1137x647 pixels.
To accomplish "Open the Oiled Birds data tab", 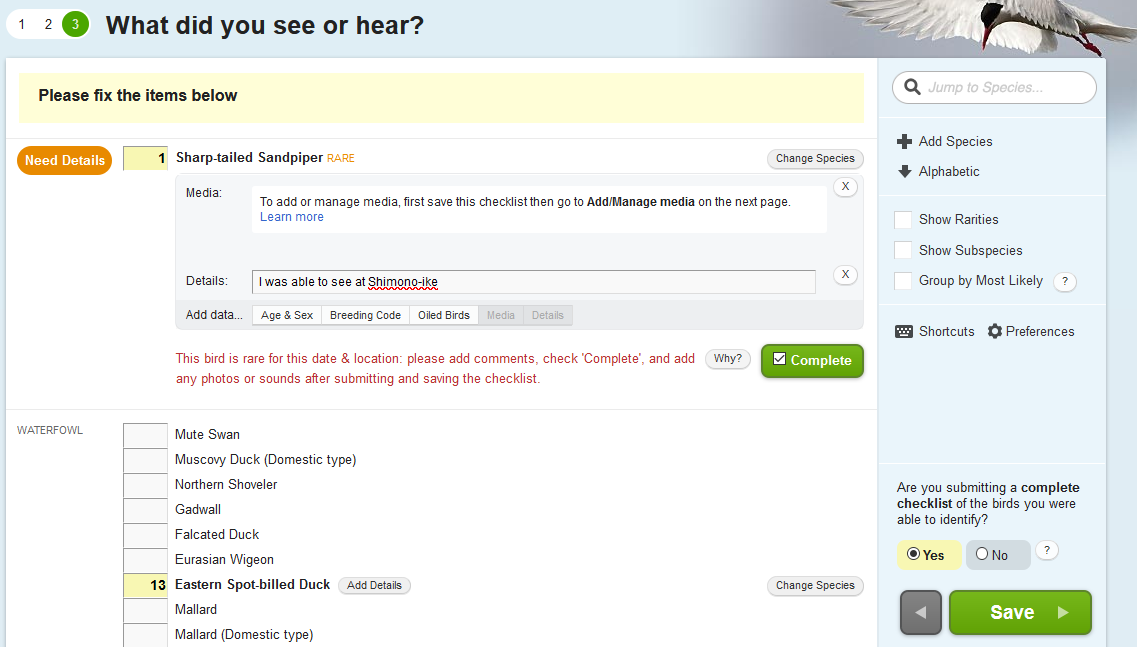I will pyautogui.click(x=444, y=316).
